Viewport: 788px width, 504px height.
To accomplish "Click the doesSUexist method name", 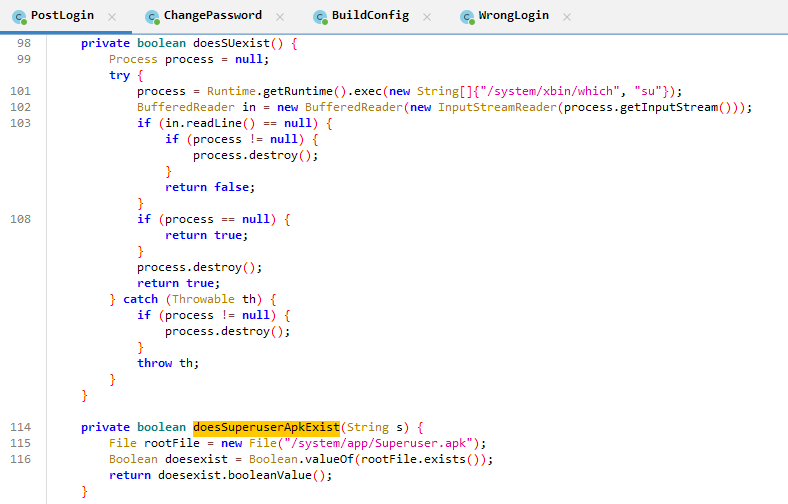I will [x=232, y=43].
